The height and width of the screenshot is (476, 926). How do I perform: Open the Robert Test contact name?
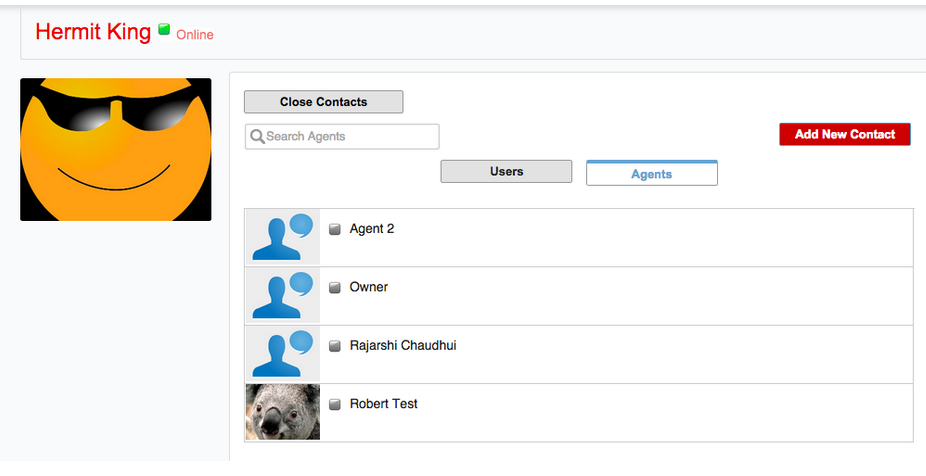tap(384, 404)
